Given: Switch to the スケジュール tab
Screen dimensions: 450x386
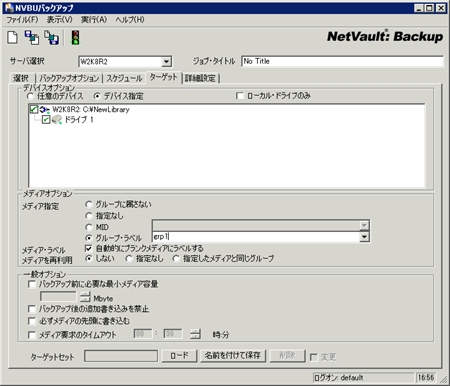Looking at the screenshot, I should point(124,78).
